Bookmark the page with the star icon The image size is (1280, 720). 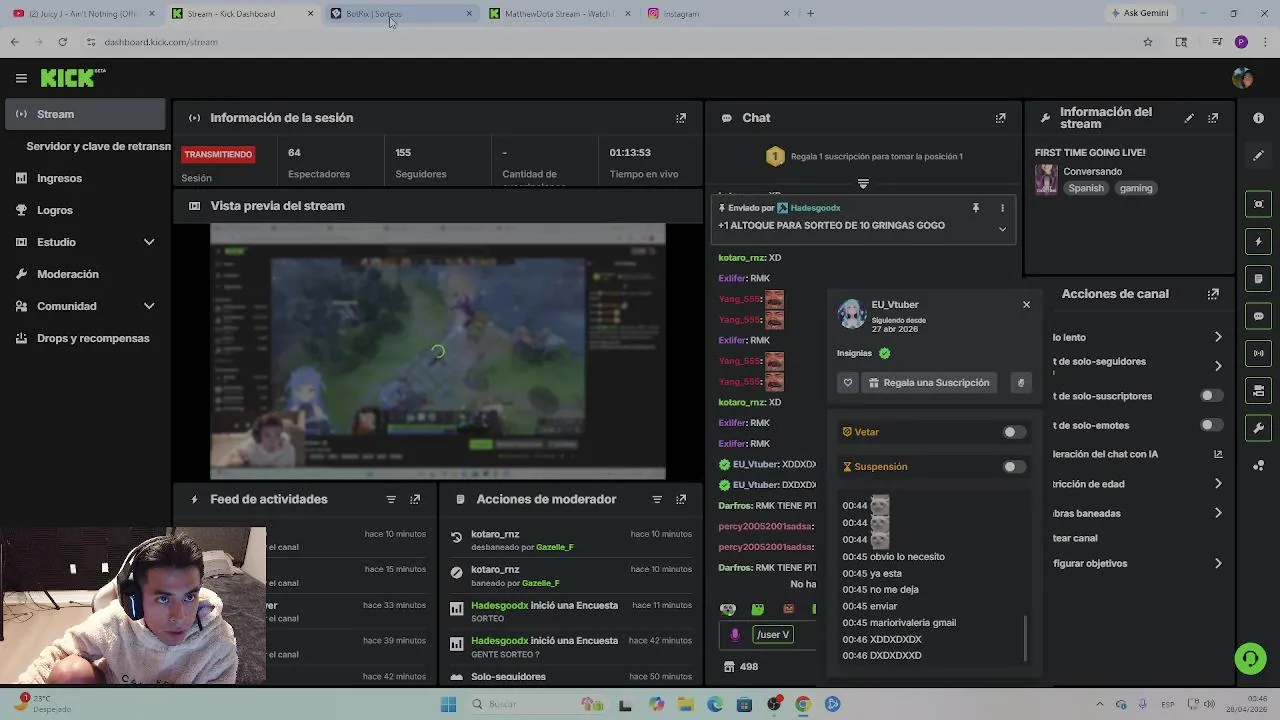(x=1148, y=42)
